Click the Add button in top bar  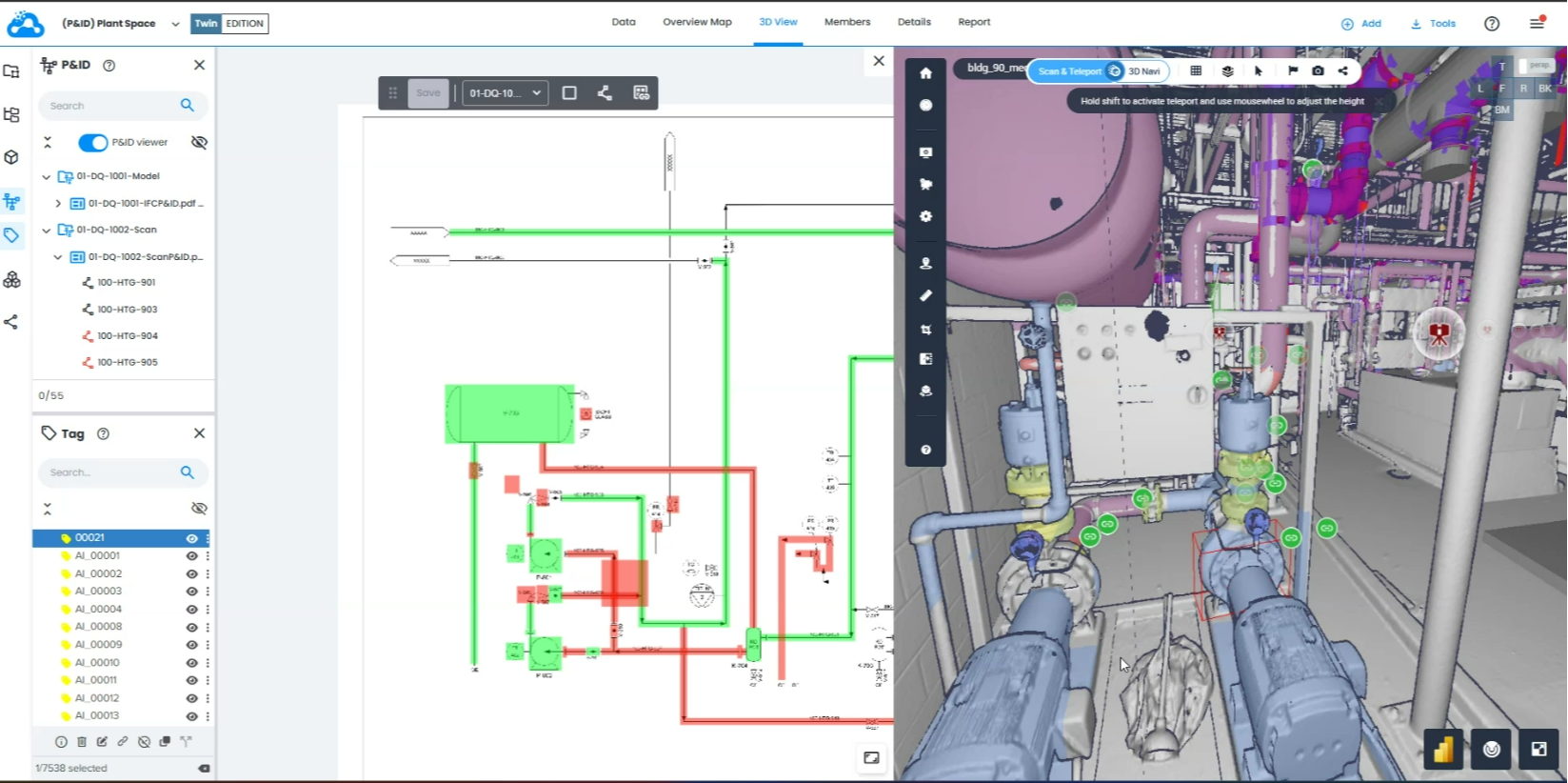click(1361, 24)
